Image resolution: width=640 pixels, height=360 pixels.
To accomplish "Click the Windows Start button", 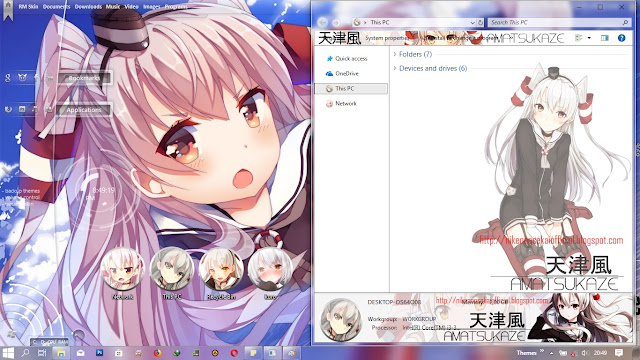I will pyautogui.click(x=8, y=353).
